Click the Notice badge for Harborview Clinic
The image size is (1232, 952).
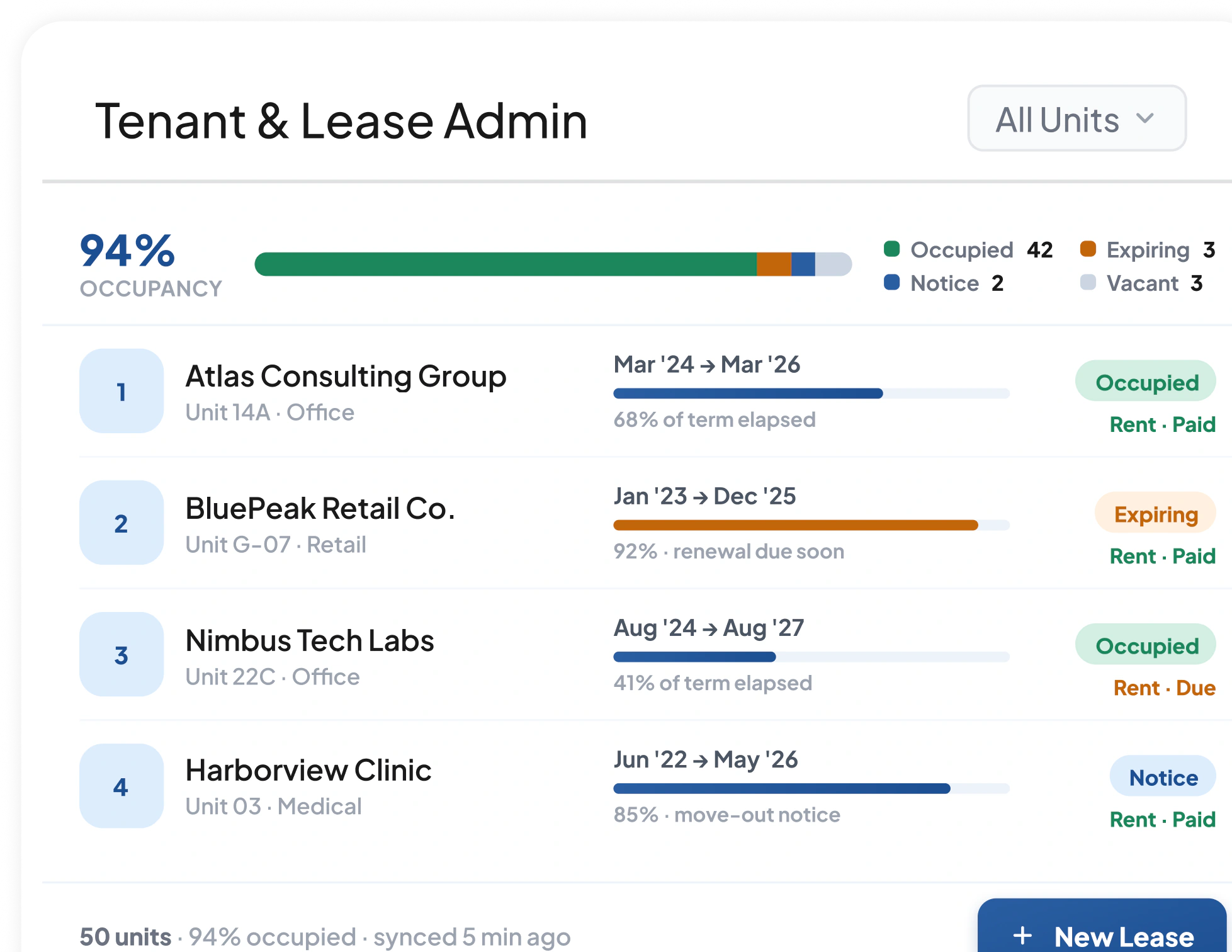coord(1163,776)
